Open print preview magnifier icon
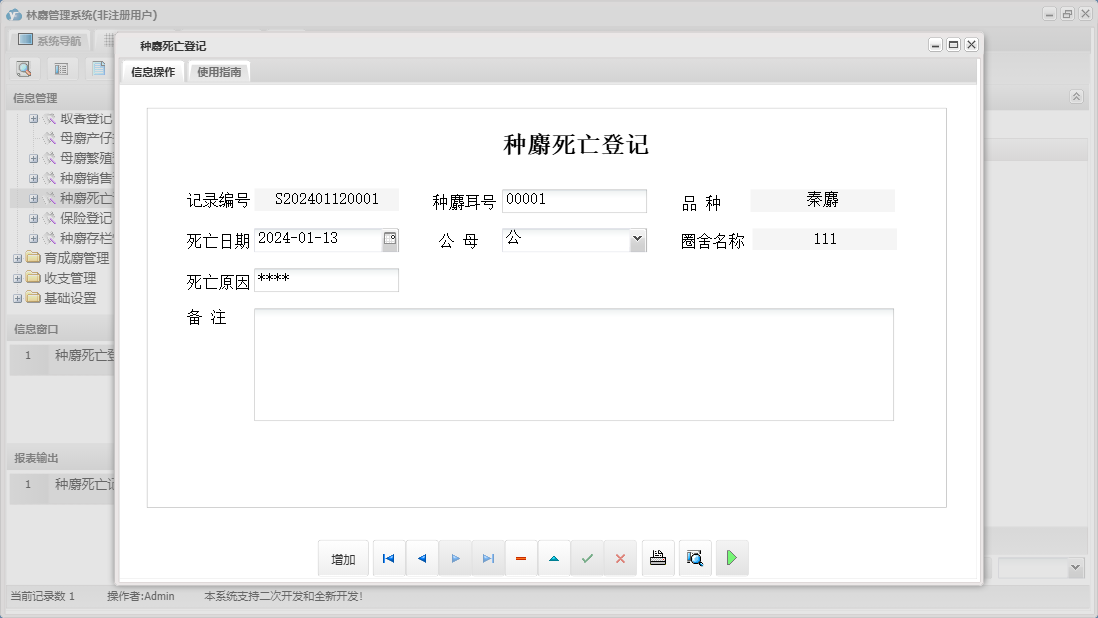 695,558
